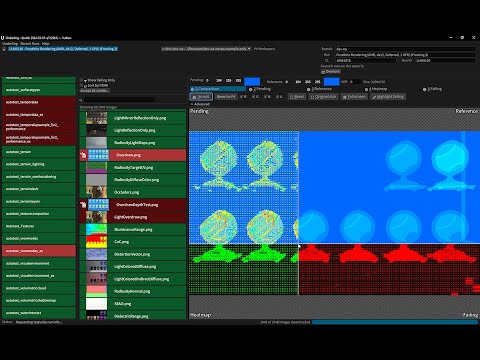The height and width of the screenshot is (360, 480).
Task: Select autotest_waterinteract test
Action: tap(39, 313)
